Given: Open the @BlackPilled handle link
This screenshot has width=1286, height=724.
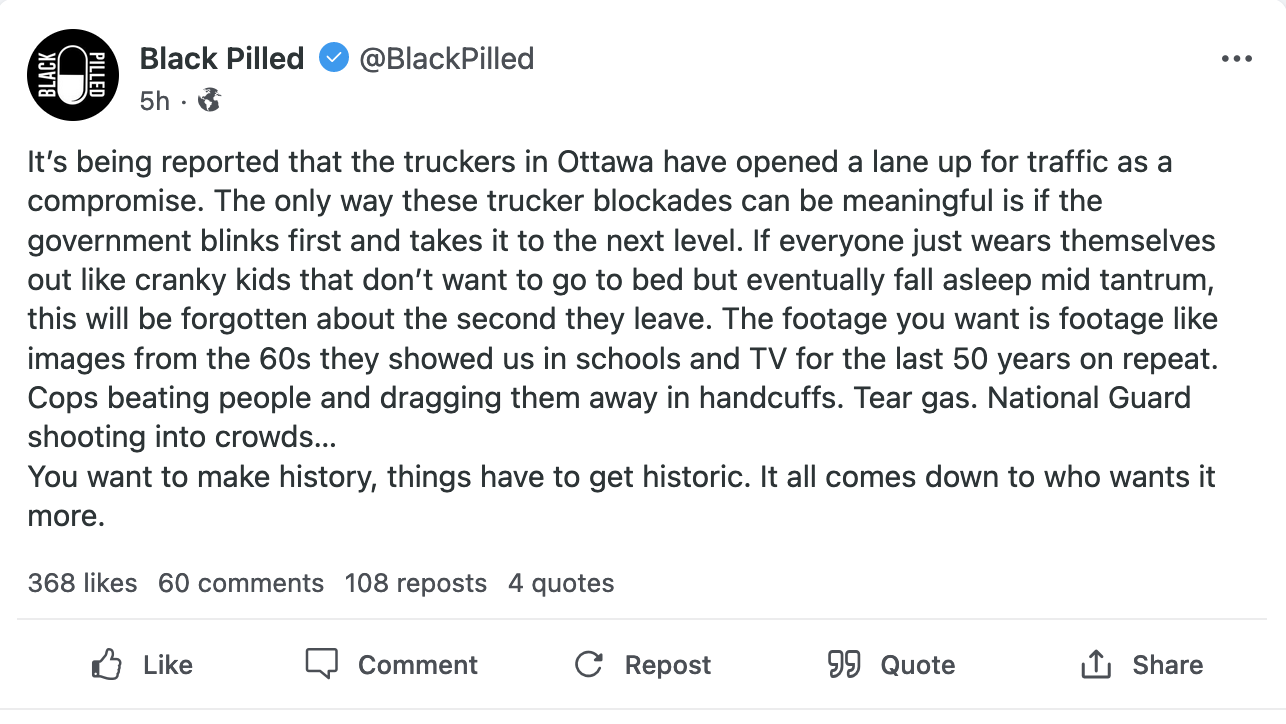Looking at the screenshot, I should (446, 59).
